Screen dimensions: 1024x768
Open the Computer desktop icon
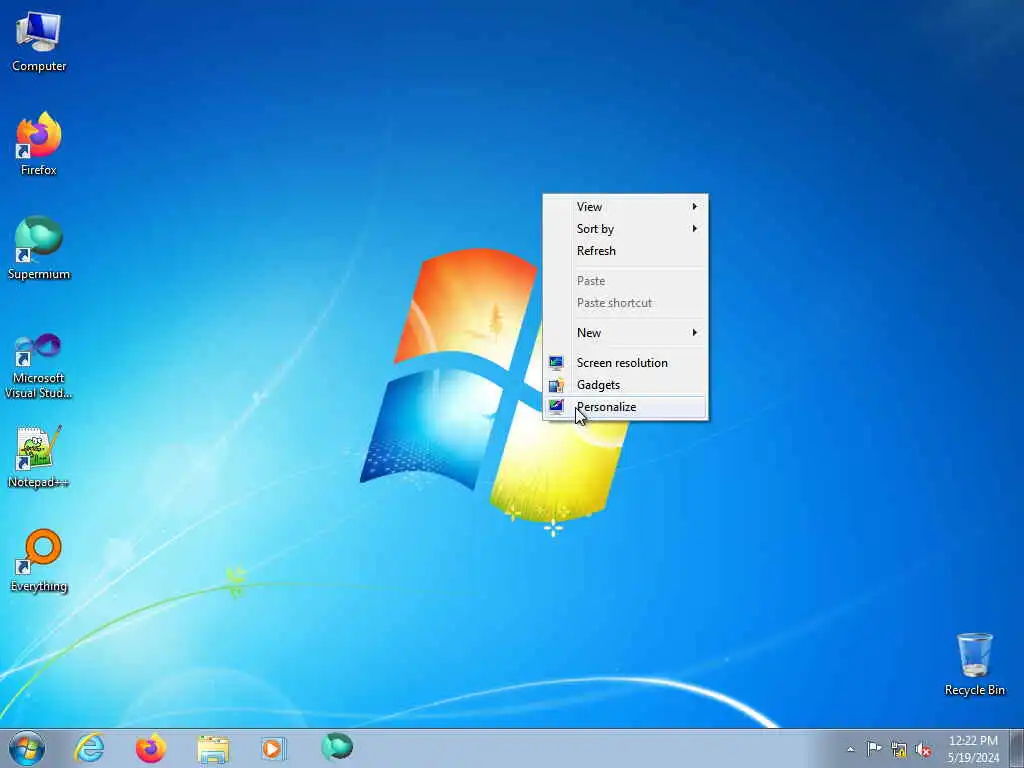tap(39, 40)
